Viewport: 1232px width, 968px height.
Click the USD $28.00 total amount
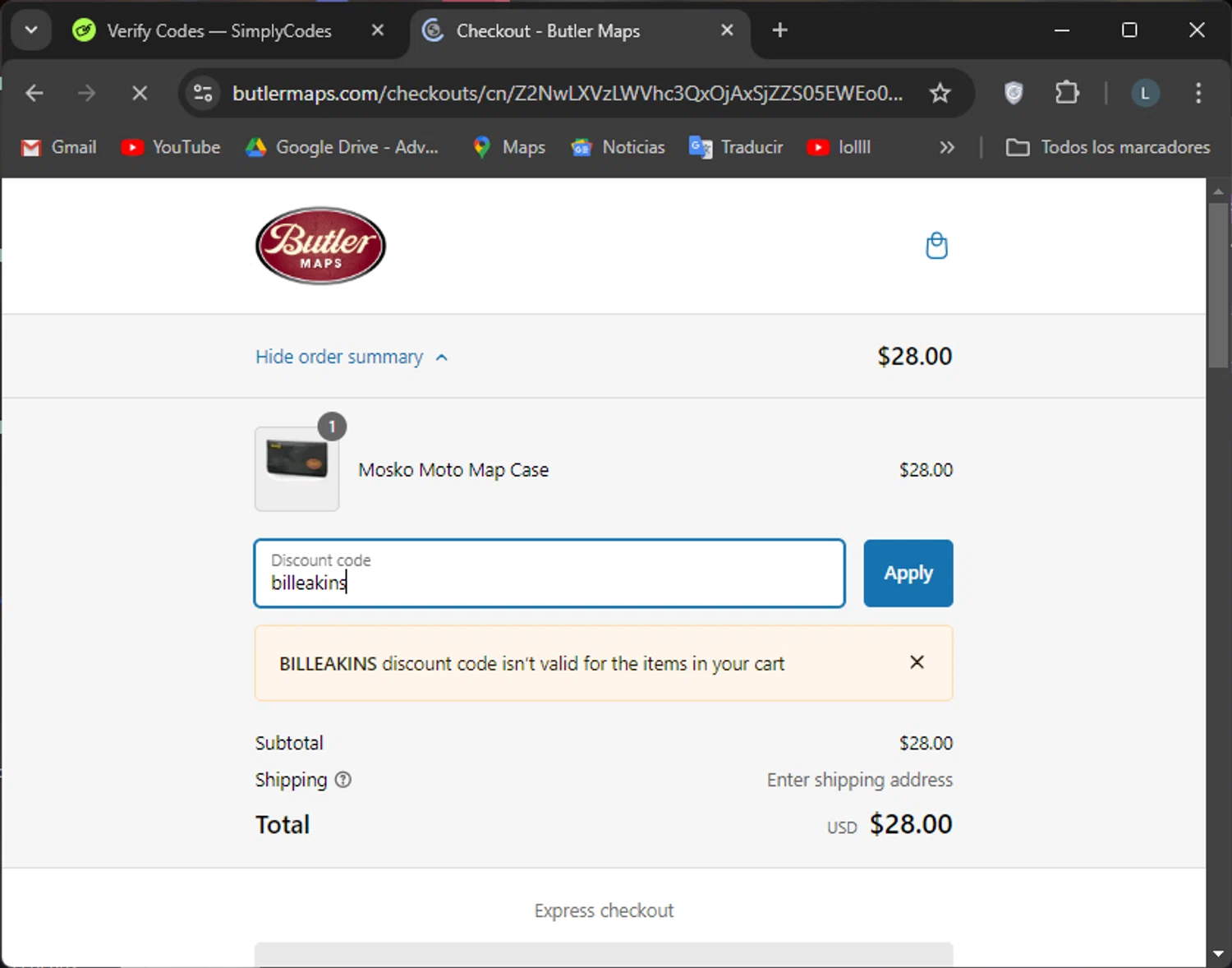coord(890,824)
